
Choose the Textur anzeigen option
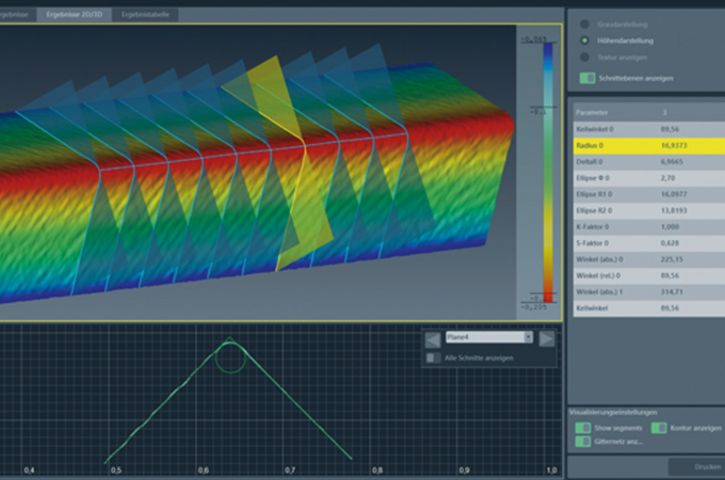pos(585,58)
